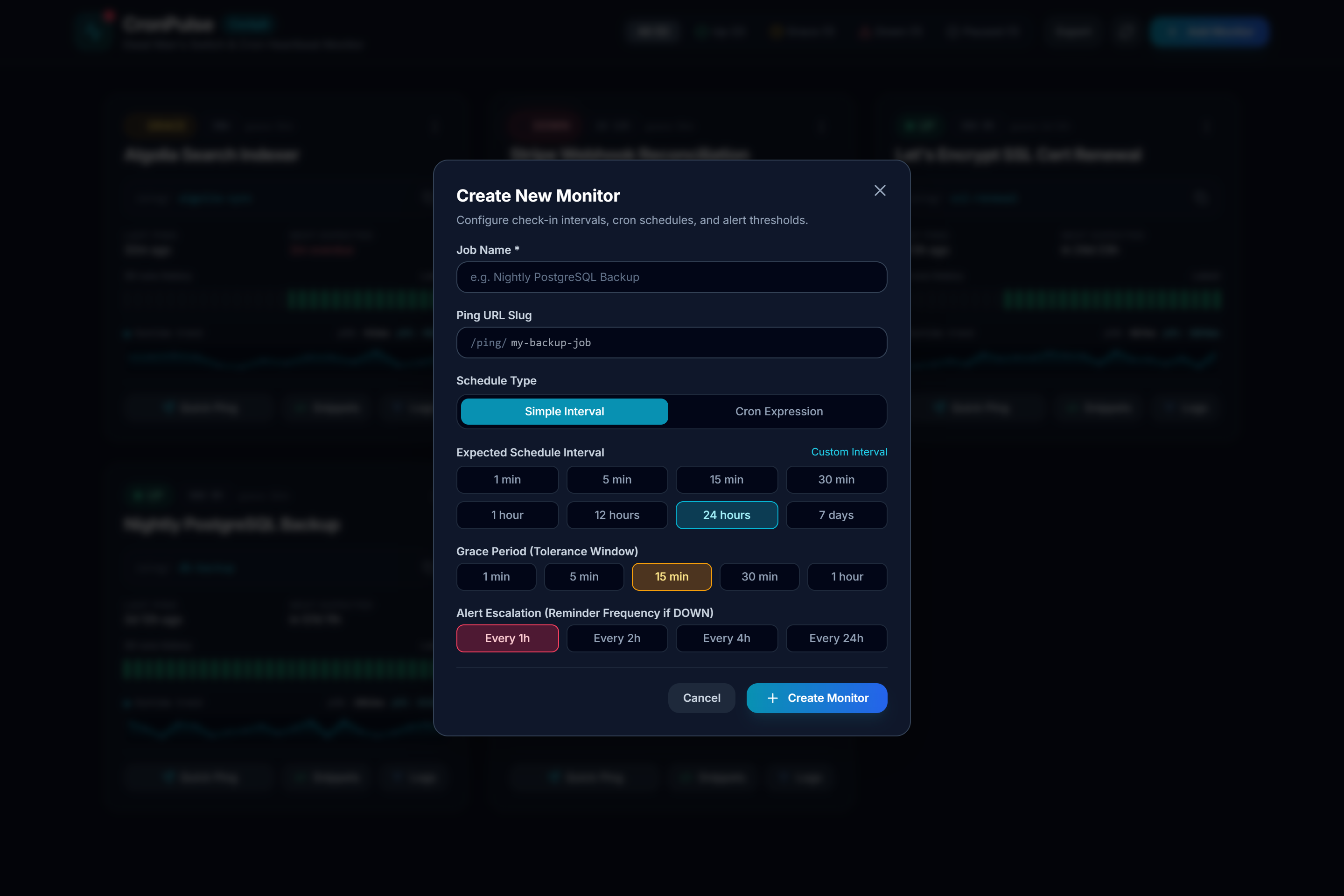Image resolution: width=1344 pixels, height=896 pixels.
Task: Click the Create Monitor button
Action: [x=817, y=698]
